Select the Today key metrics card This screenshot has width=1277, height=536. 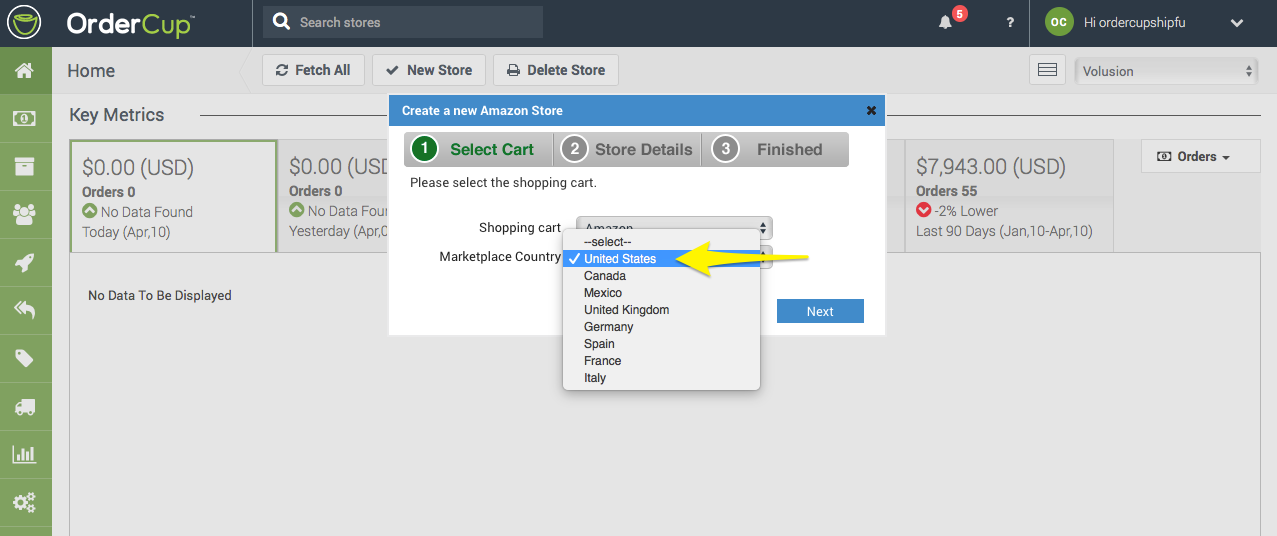[173, 196]
